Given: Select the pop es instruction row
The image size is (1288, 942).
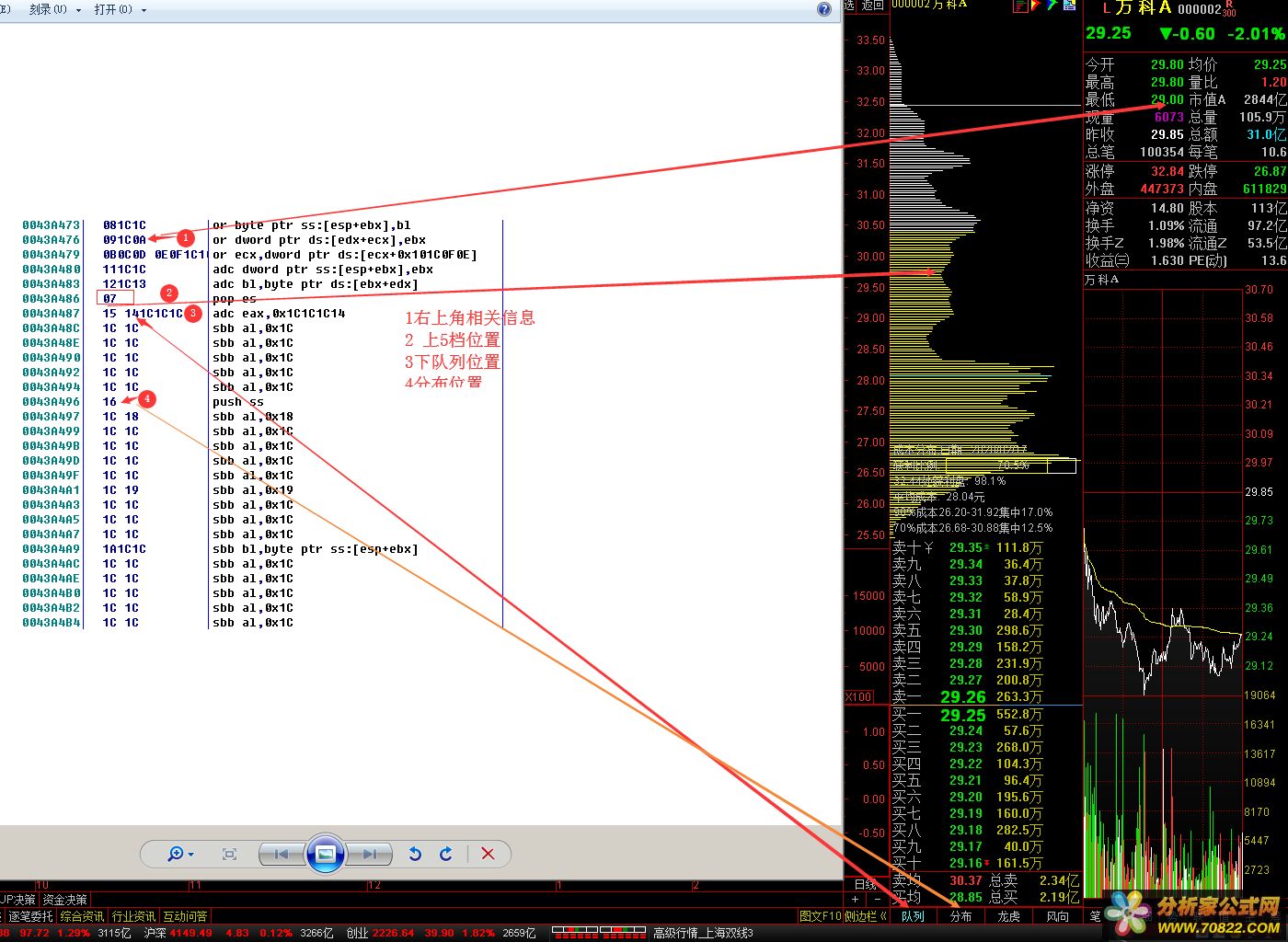Looking at the screenshot, I should click(x=262, y=298).
